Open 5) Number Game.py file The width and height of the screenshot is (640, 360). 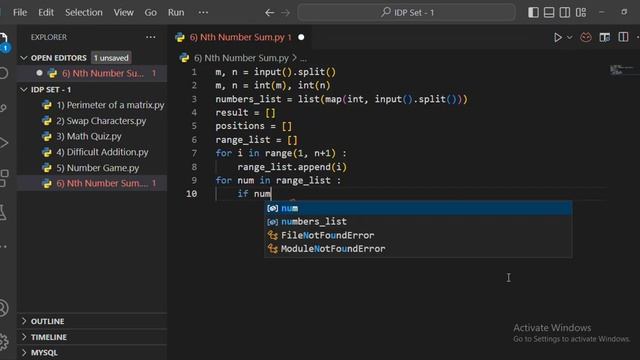pyautogui.click(x=90, y=168)
